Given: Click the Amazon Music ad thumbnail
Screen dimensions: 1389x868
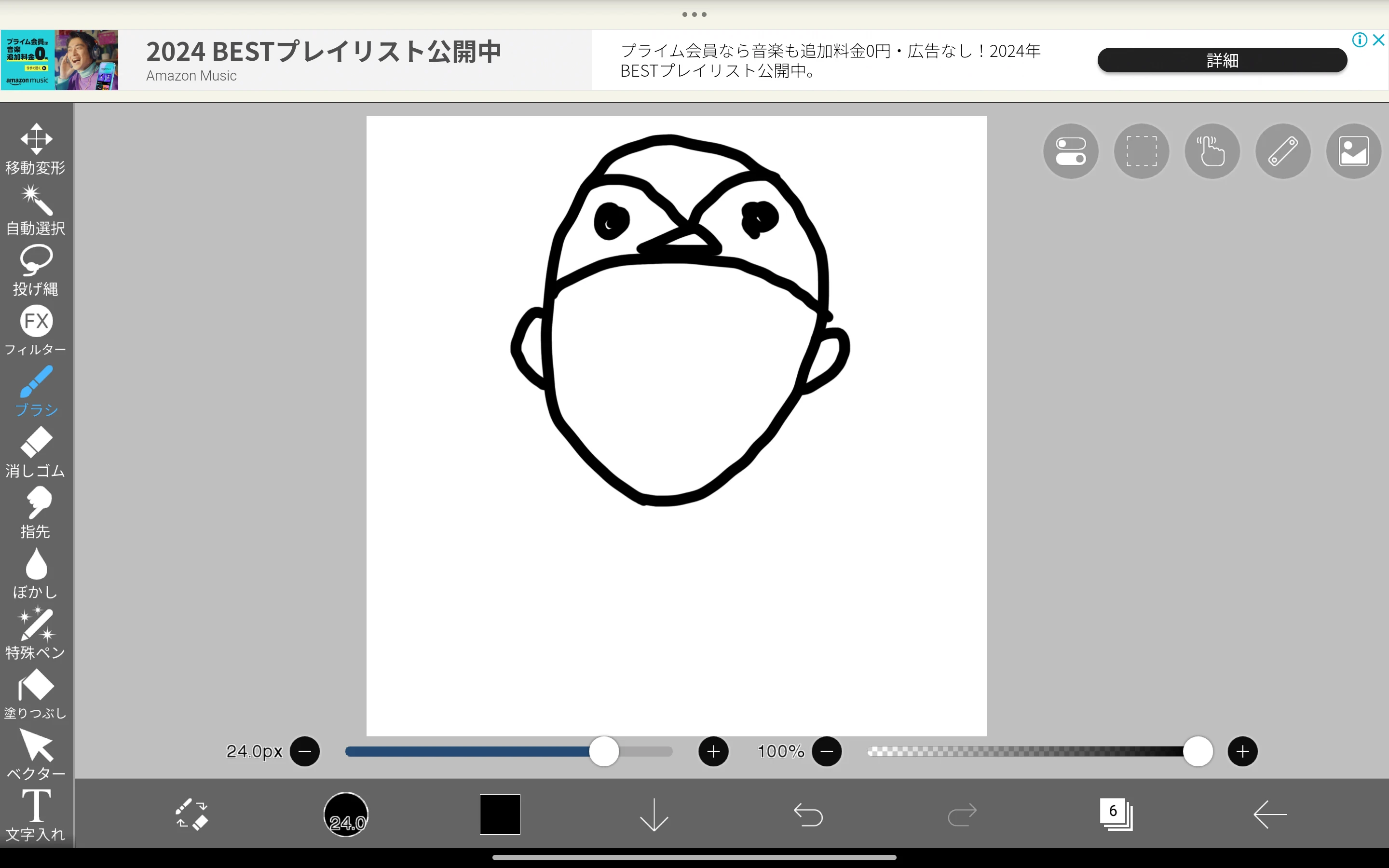Looking at the screenshot, I should coord(60,60).
